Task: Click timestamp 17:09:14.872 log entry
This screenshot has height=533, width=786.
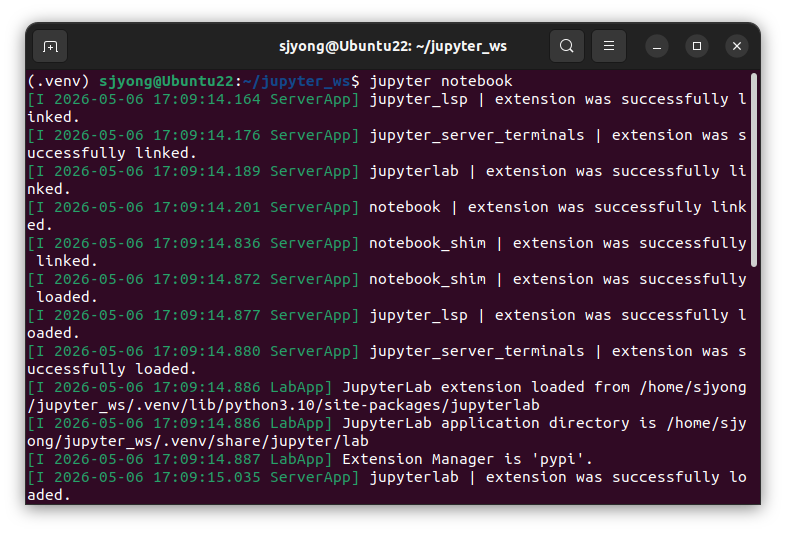Action: click(x=207, y=279)
